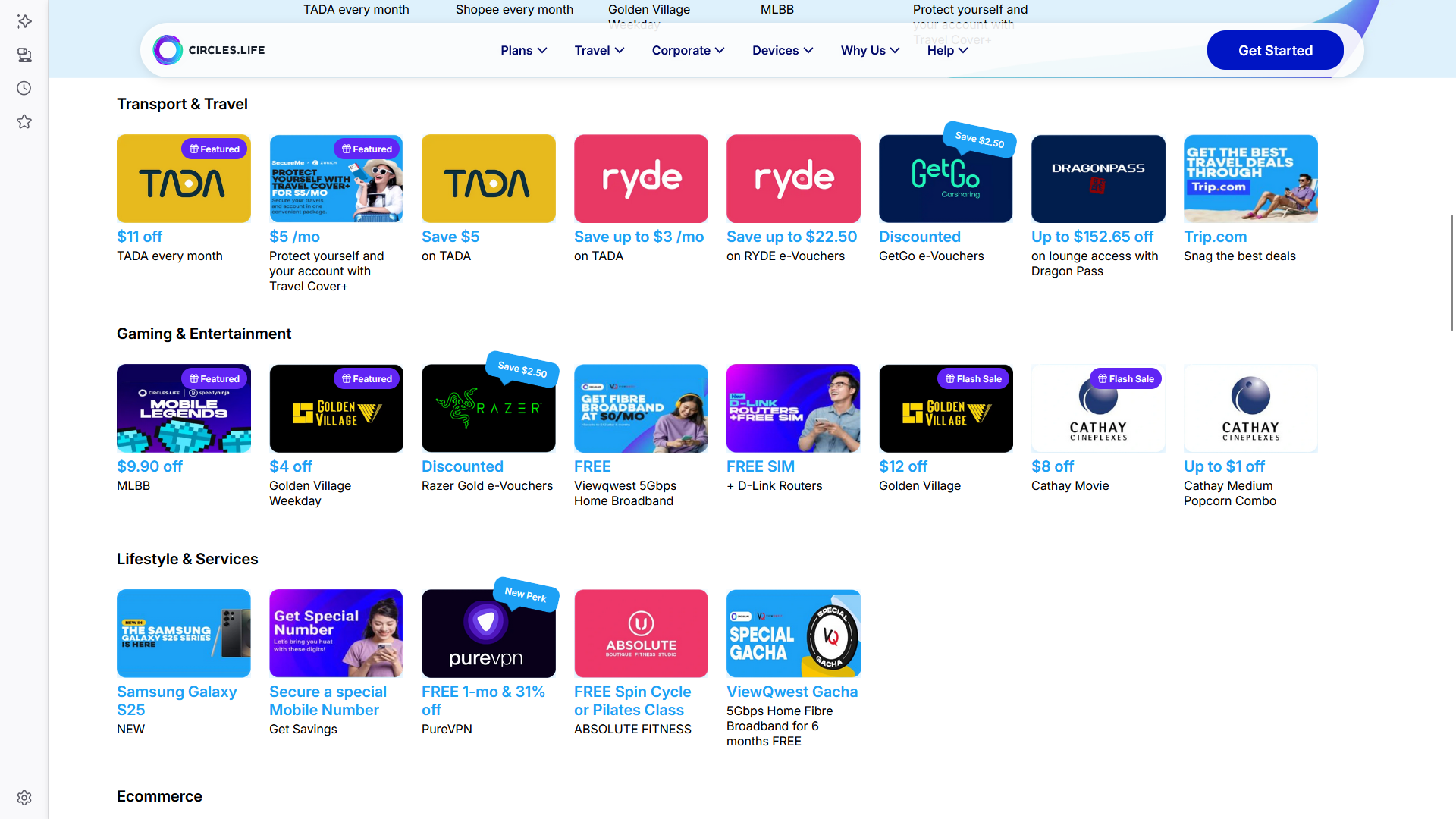Expand the Devices dropdown menu
1456x819 pixels.
pyautogui.click(x=783, y=50)
